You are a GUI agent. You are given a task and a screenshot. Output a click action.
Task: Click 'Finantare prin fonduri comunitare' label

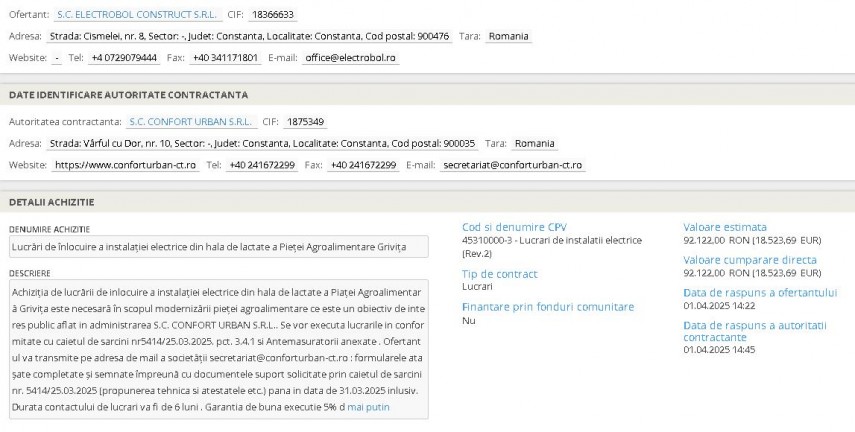click(548, 307)
